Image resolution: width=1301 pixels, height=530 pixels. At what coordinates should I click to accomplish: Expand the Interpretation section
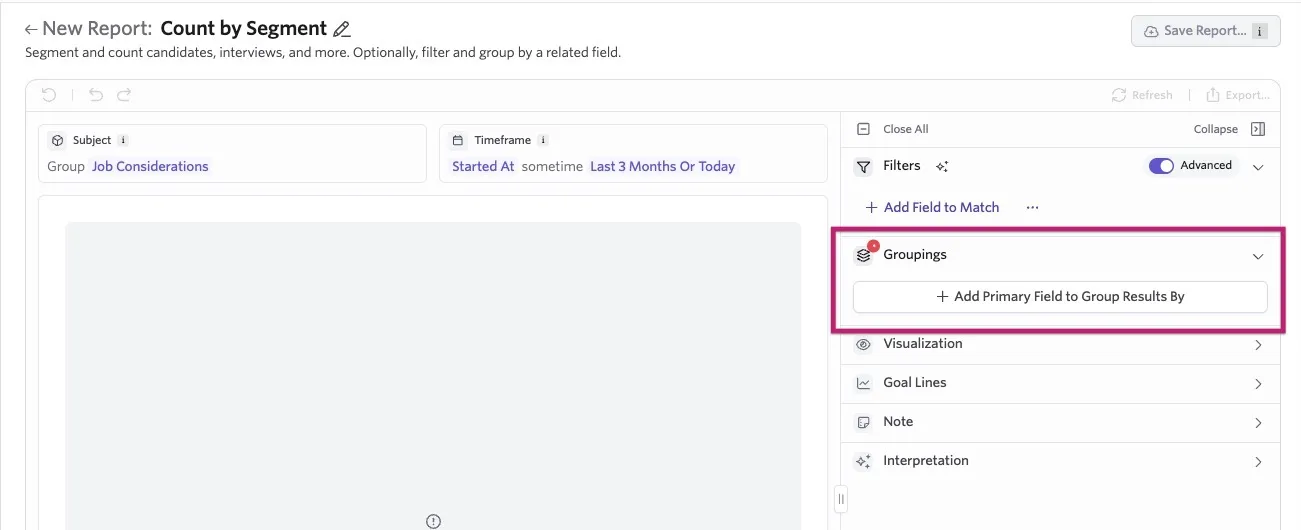point(1258,462)
